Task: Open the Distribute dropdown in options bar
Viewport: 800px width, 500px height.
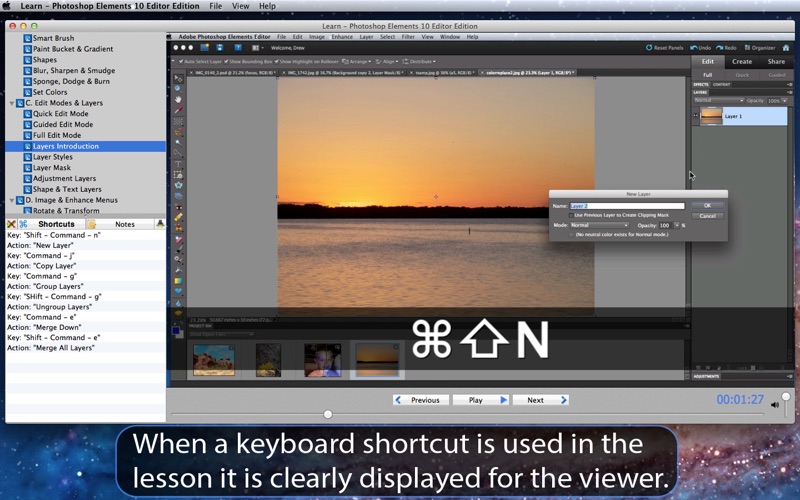Action: (x=419, y=61)
